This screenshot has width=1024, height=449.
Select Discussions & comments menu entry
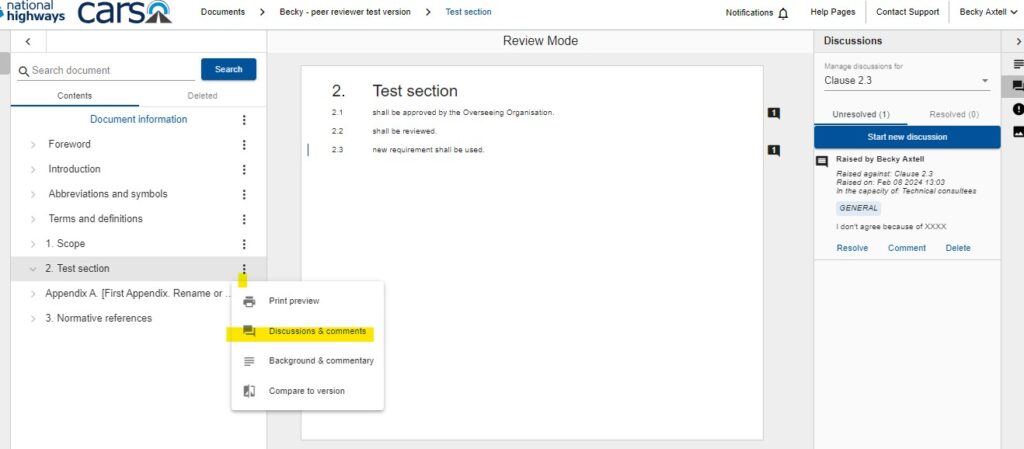(x=317, y=331)
